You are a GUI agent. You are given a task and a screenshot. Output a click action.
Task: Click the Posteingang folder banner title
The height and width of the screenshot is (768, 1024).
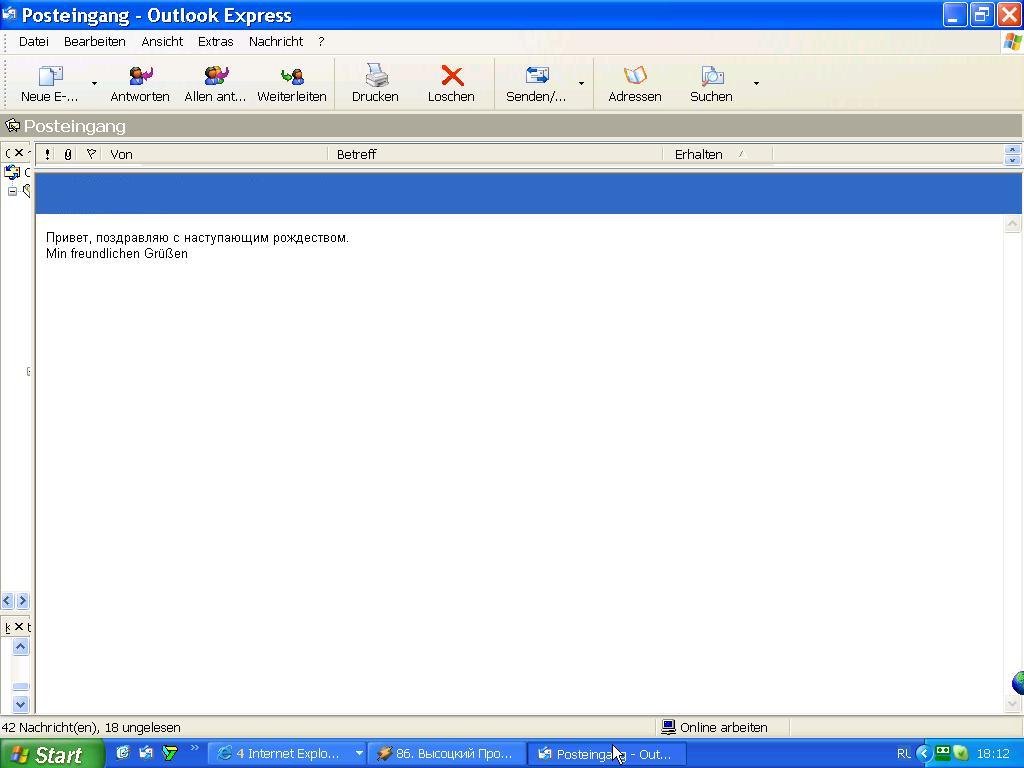point(74,126)
